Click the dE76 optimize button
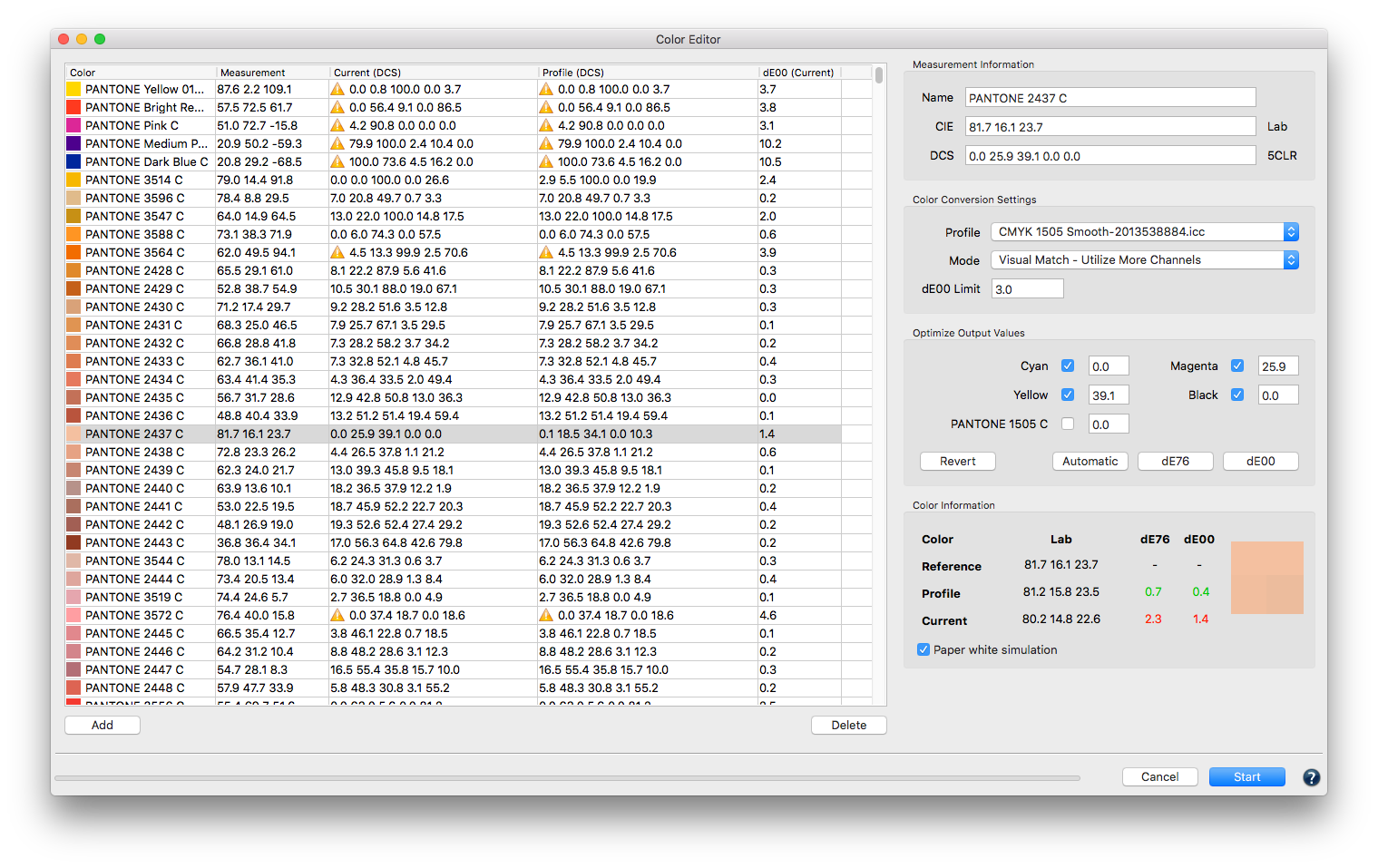This screenshot has height=868, width=1378. (x=1176, y=461)
